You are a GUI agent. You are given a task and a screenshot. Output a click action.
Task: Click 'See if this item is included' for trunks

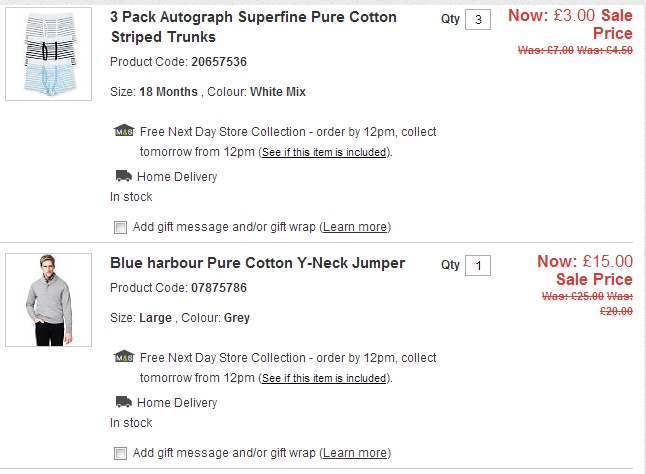324,153
